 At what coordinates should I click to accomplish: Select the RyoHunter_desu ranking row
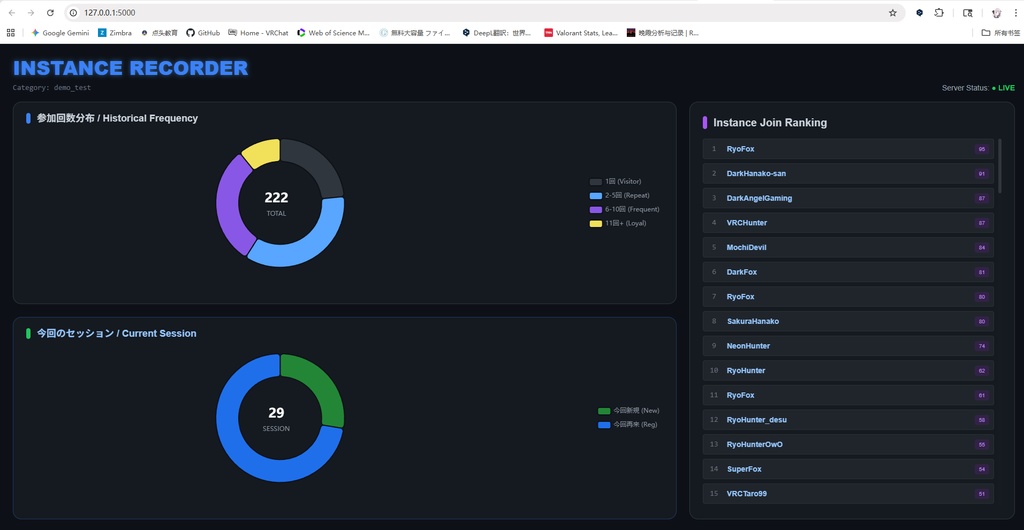click(x=848, y=420)
